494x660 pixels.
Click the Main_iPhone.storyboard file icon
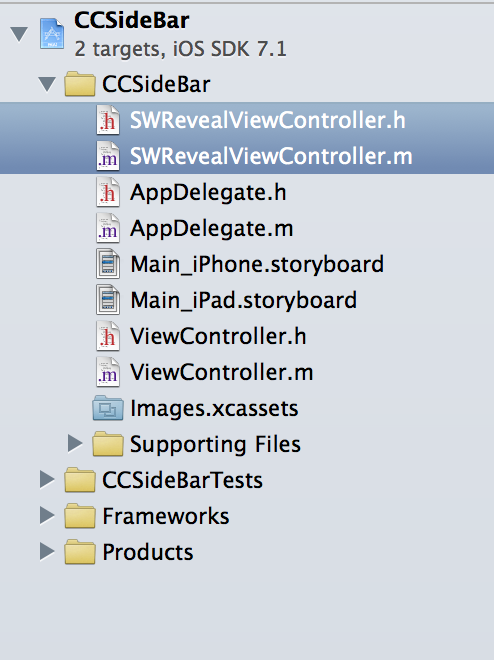[x=108, y=264]
